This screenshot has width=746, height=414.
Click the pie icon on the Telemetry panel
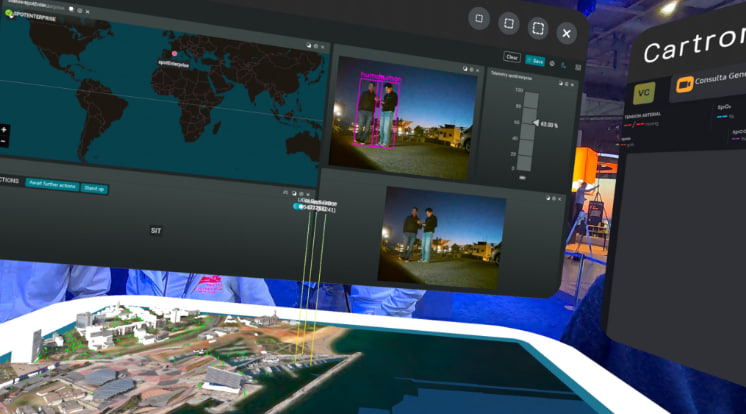tap(560, 83)
